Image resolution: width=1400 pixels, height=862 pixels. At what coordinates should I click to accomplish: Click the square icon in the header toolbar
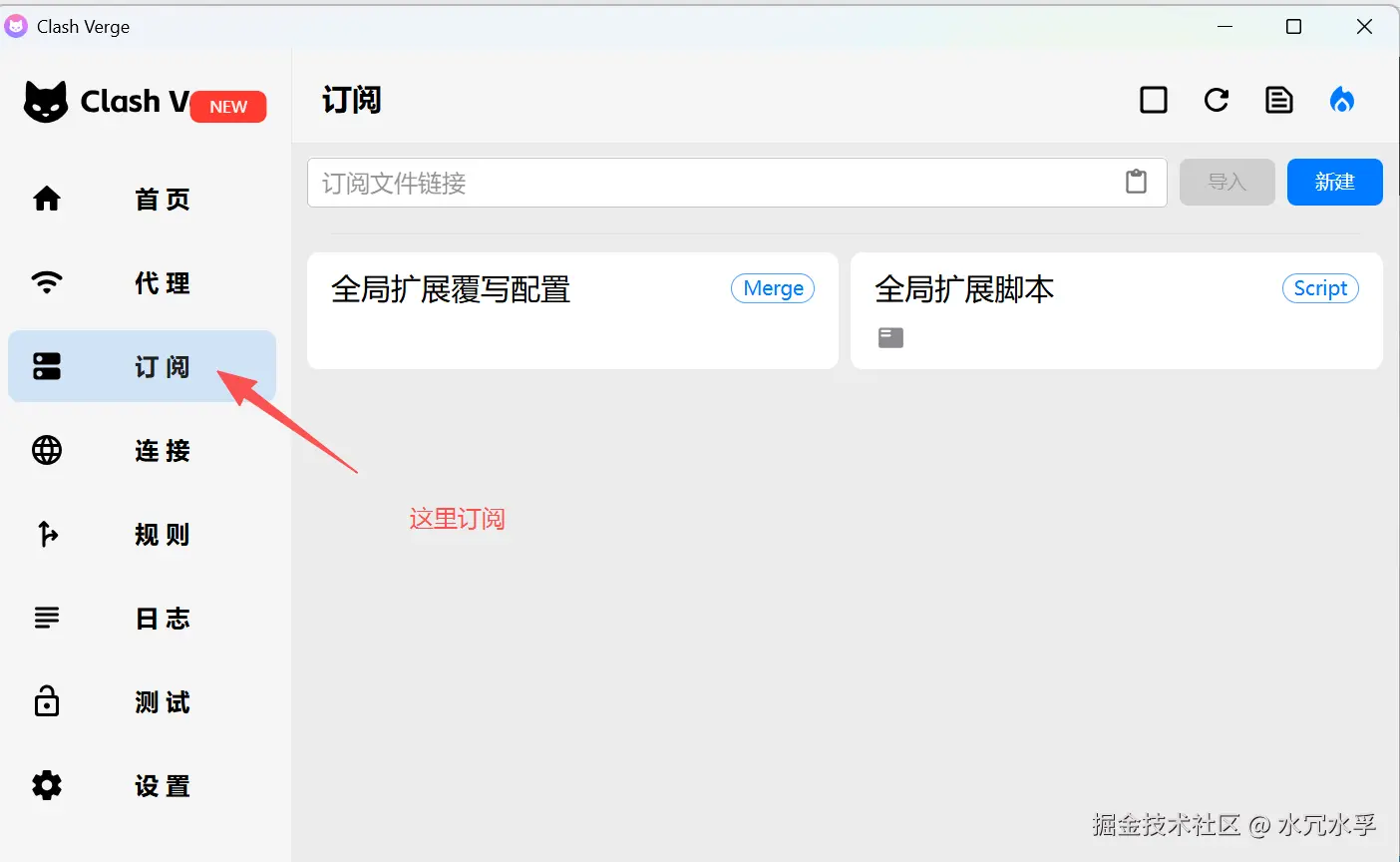[x=1154, y=100]
